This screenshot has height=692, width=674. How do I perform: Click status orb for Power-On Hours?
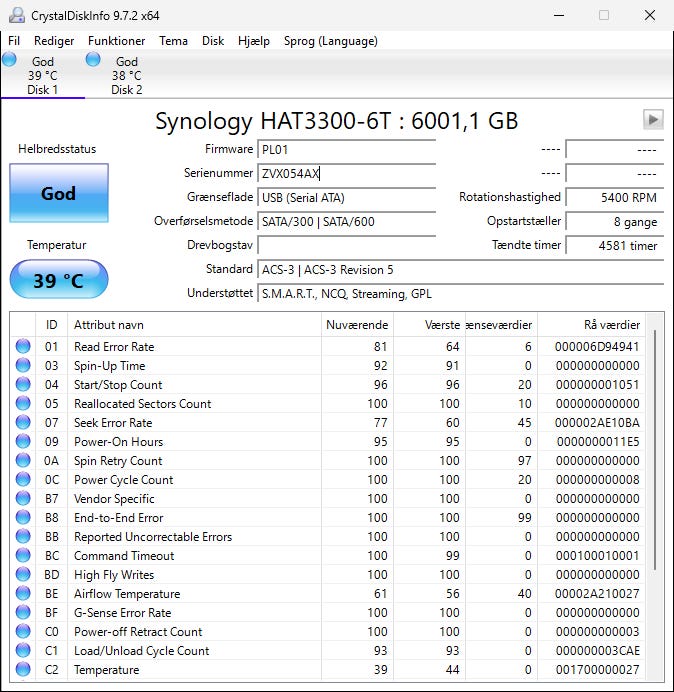click(23, 442)
